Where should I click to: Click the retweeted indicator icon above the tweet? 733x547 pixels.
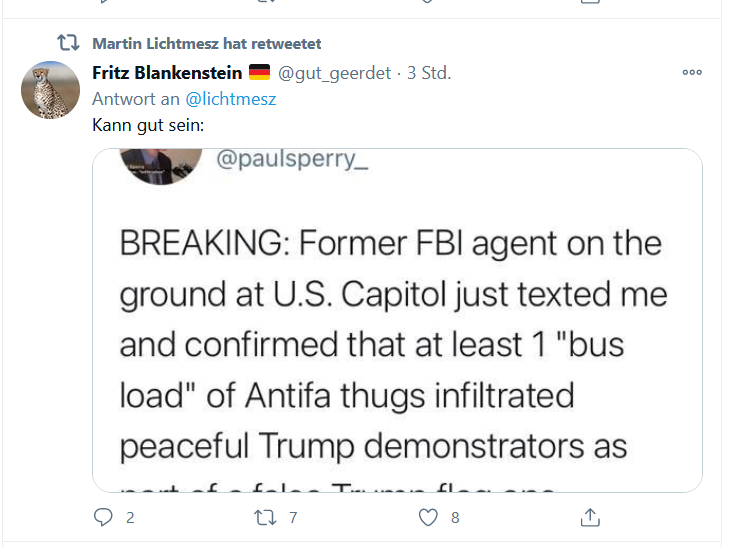(x=68, y=43)
